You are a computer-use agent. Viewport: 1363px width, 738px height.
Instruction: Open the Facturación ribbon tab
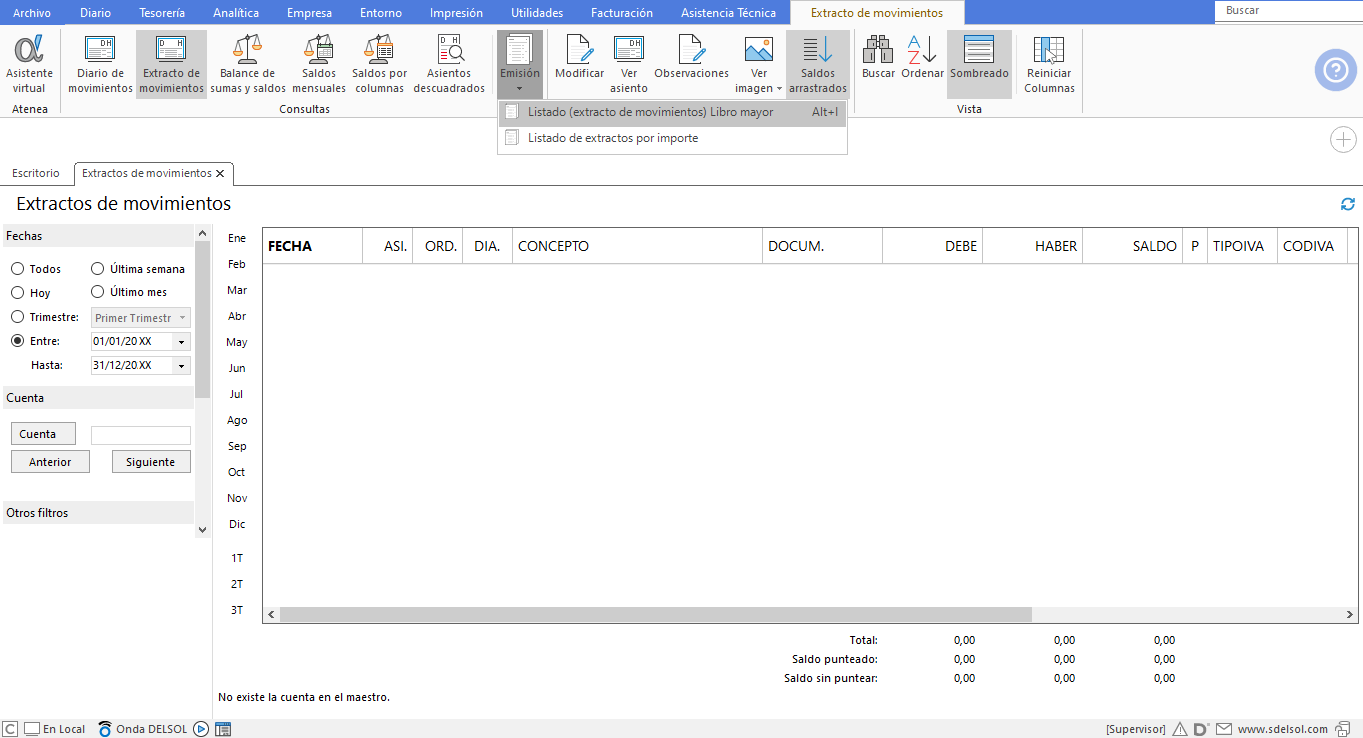pos(622,13)
